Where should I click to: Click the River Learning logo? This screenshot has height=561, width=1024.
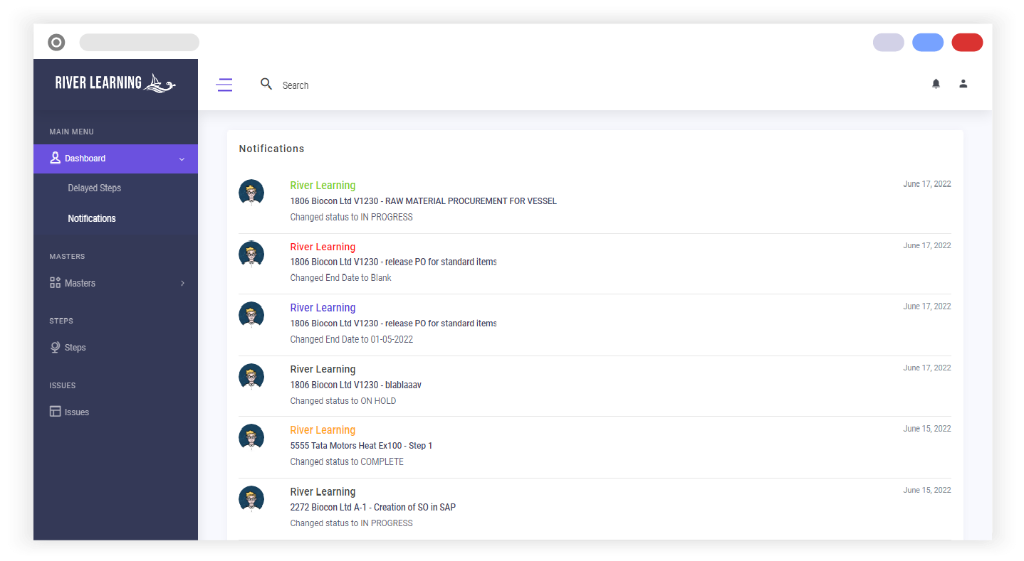(115, 83)
